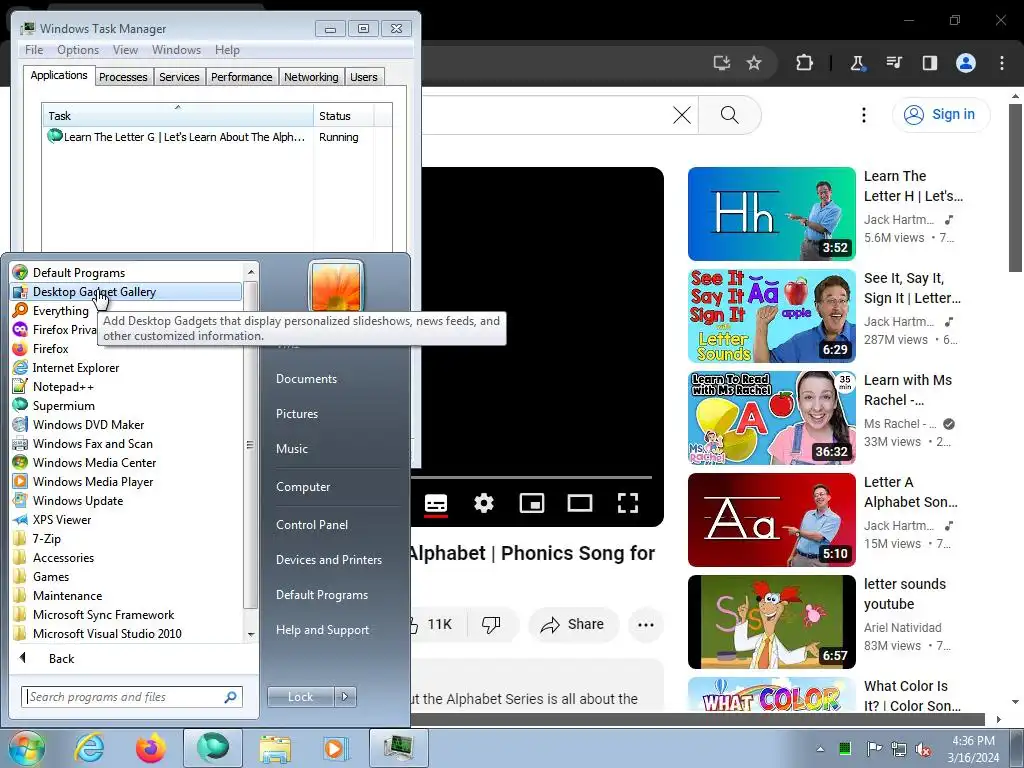Open the Pictures library from the Start menu
The height and width of the screenshot is (768, 1024).
297,414
